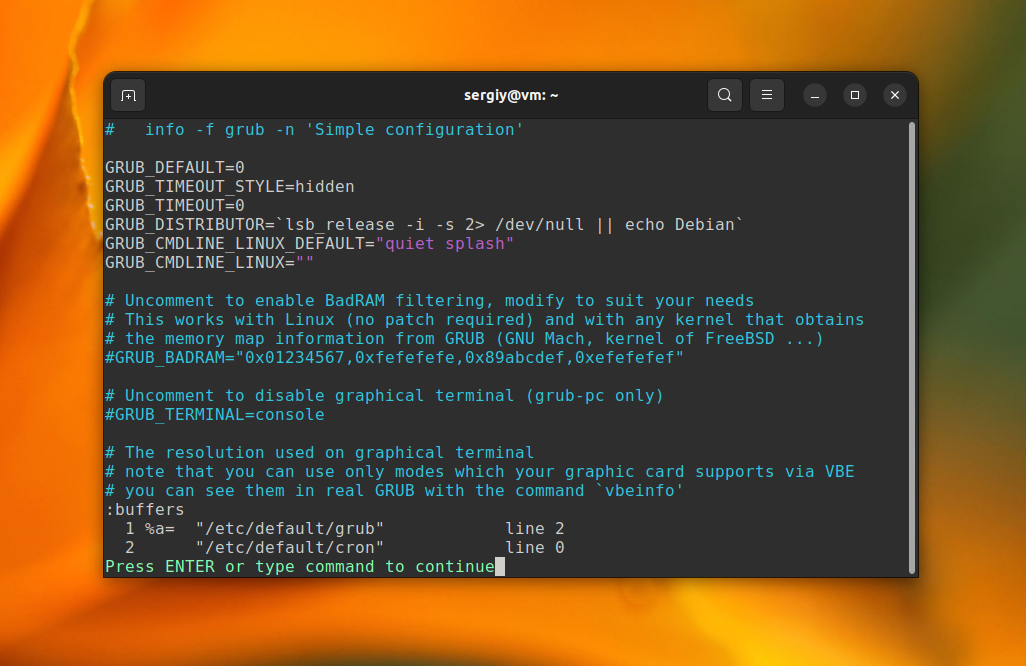
Task: Click the terminal search icon
Action: [725, 95]
